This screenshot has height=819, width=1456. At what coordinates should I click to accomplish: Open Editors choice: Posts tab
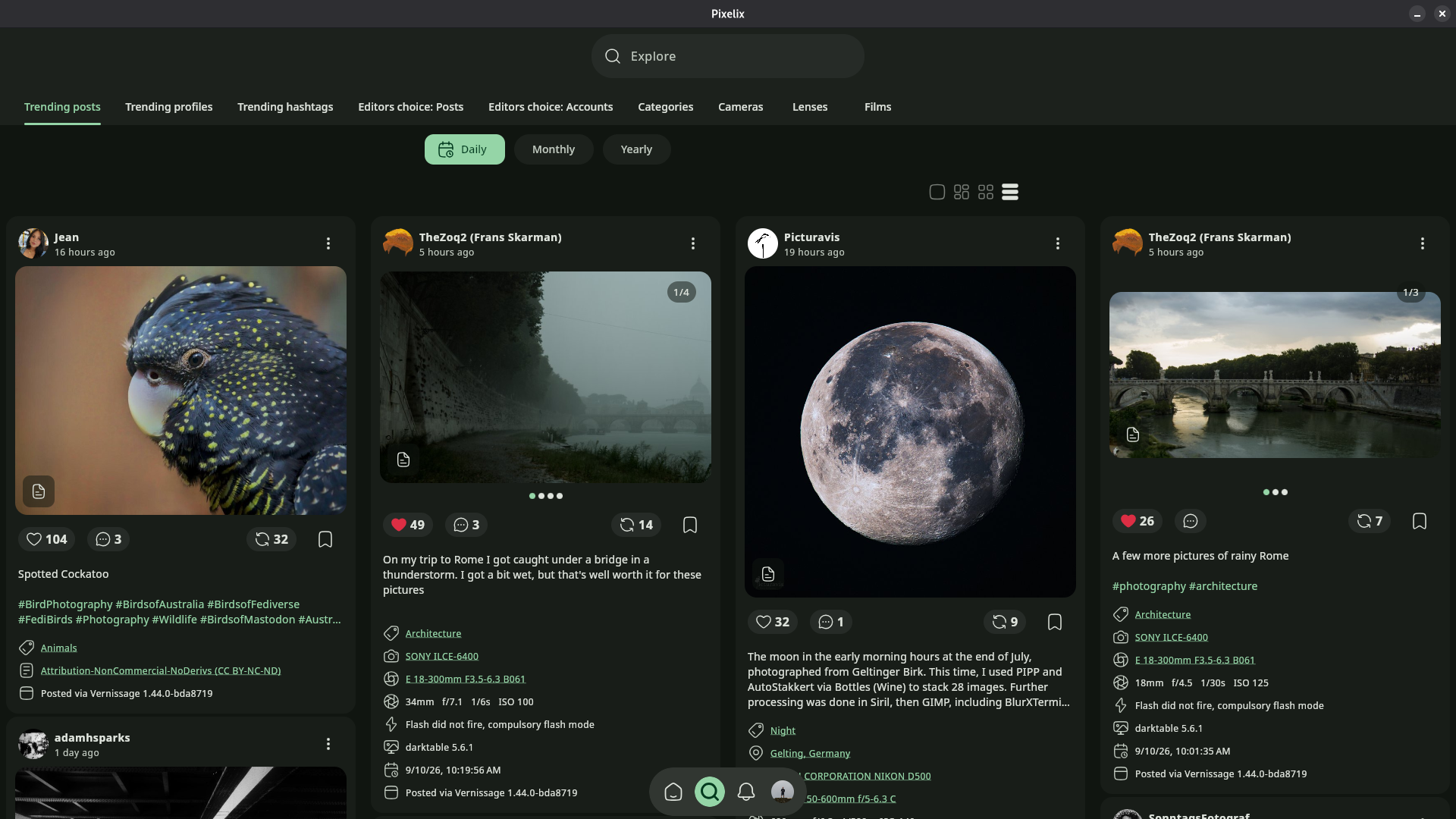[411, 107]
